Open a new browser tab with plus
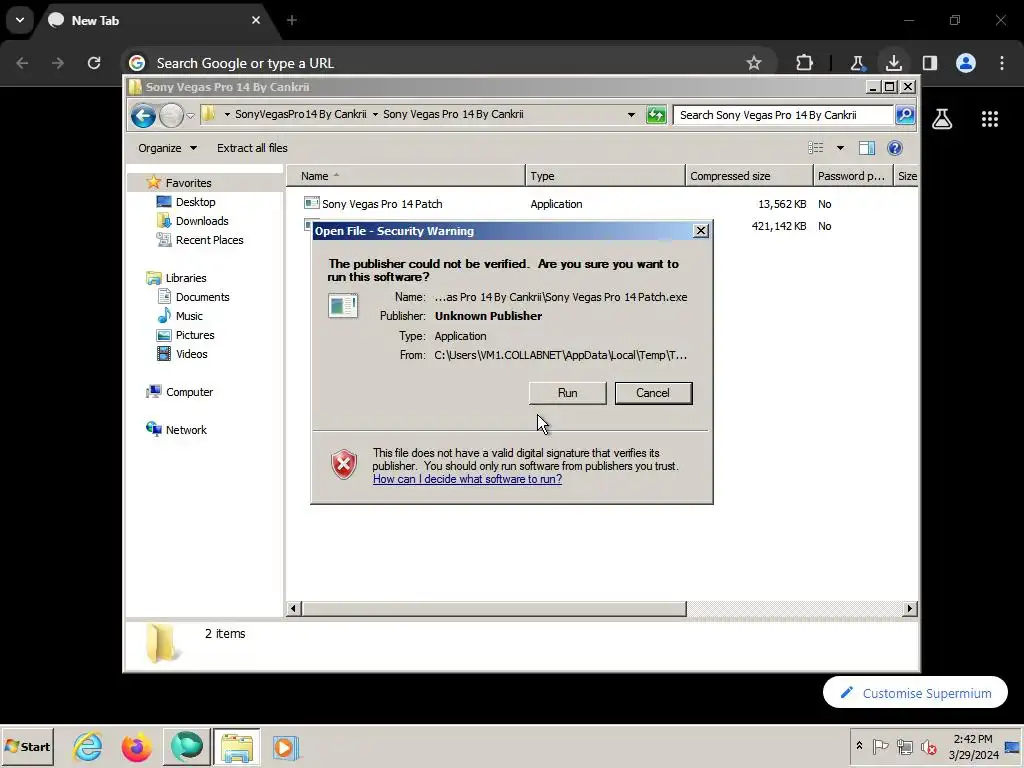The image size is (1024, 768). 292,20
